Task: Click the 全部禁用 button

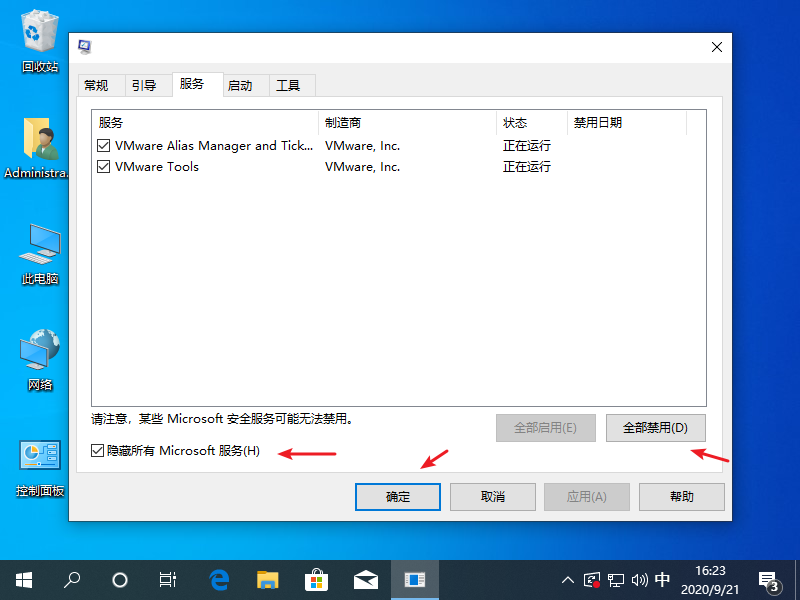Action: [656, 427]
